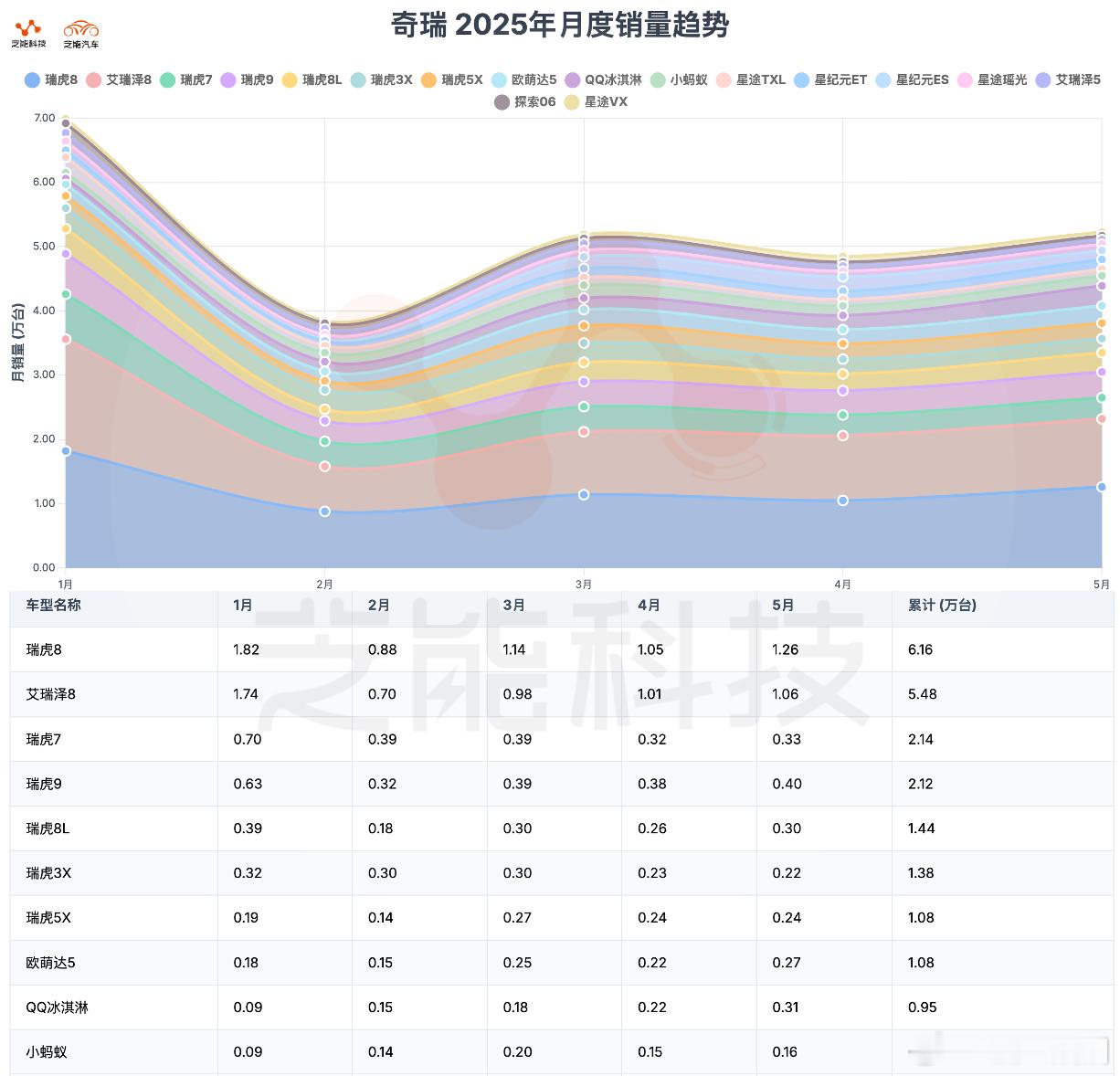Screen dimensions: 1120x1076
Task: Click the 3月 x-axis label
Action: 584,585
